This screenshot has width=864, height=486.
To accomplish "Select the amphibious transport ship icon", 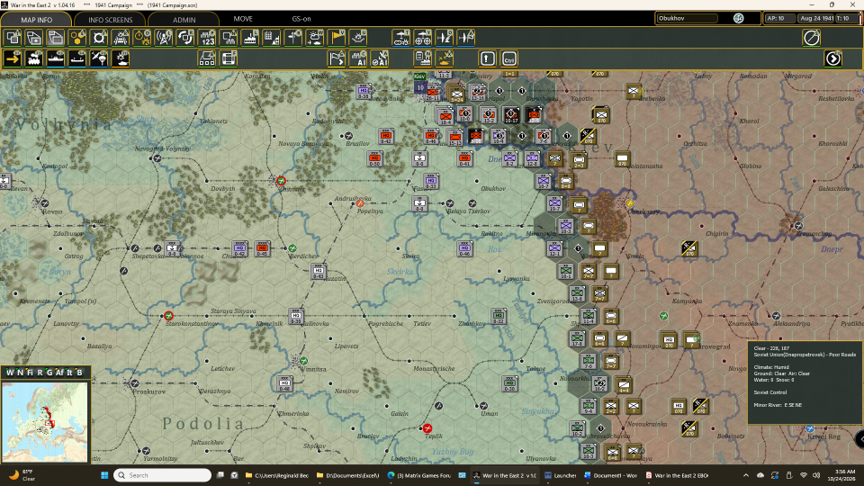I will 77,58.
